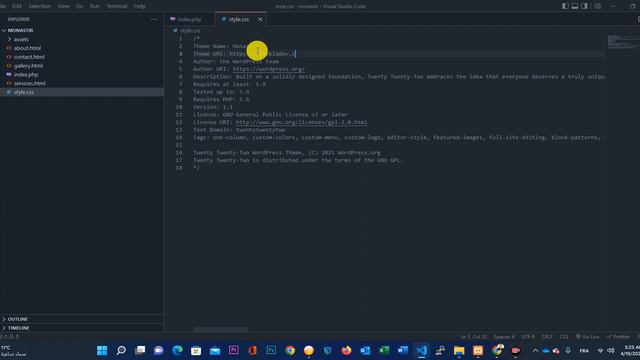Open Firefox from taskbar

346,350
